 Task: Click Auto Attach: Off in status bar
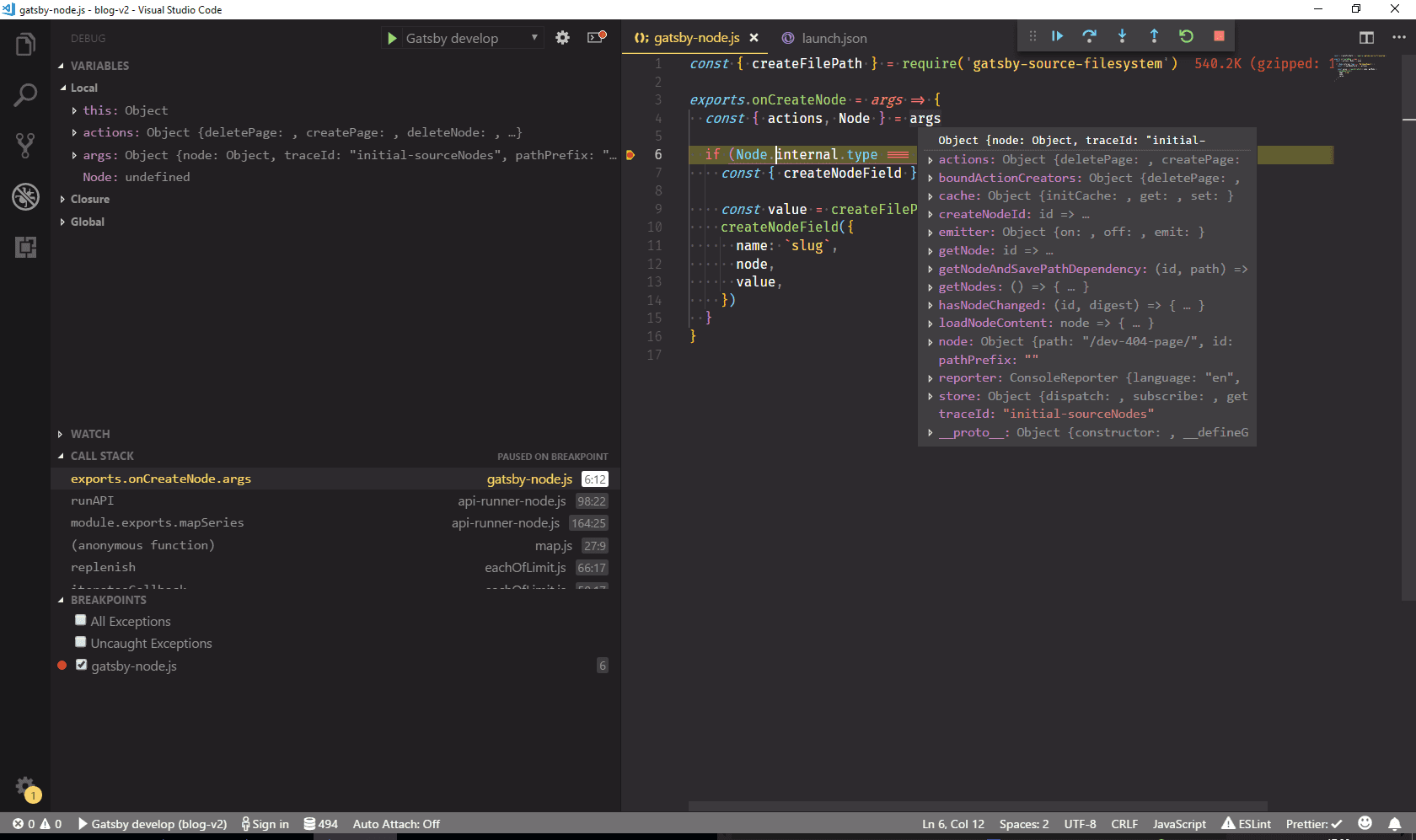tap(396, 824)
